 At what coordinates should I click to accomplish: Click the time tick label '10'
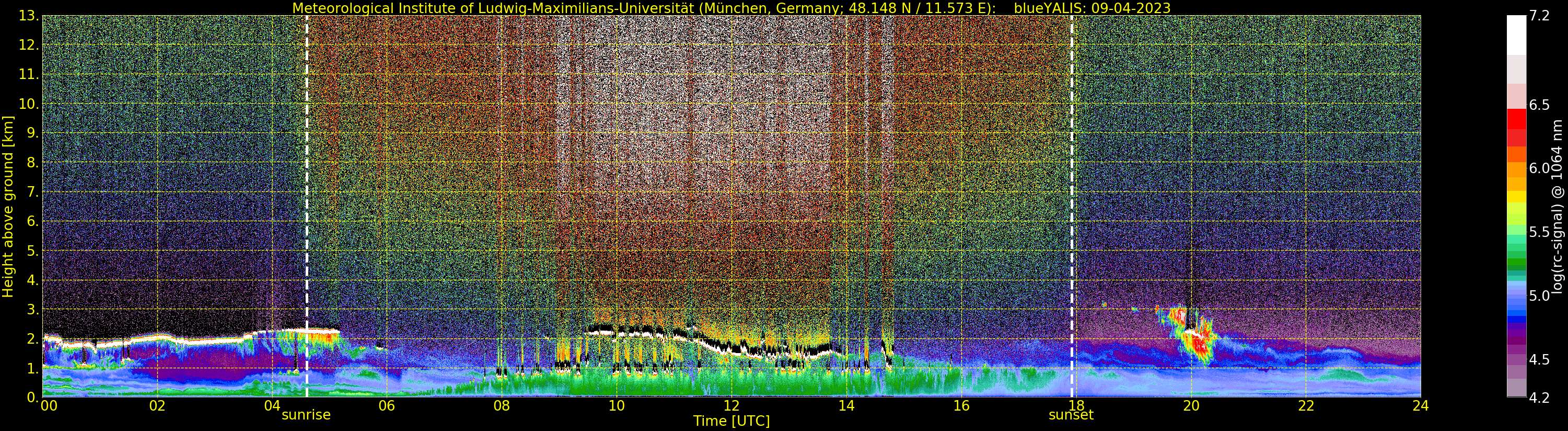[x=617, y=406]
